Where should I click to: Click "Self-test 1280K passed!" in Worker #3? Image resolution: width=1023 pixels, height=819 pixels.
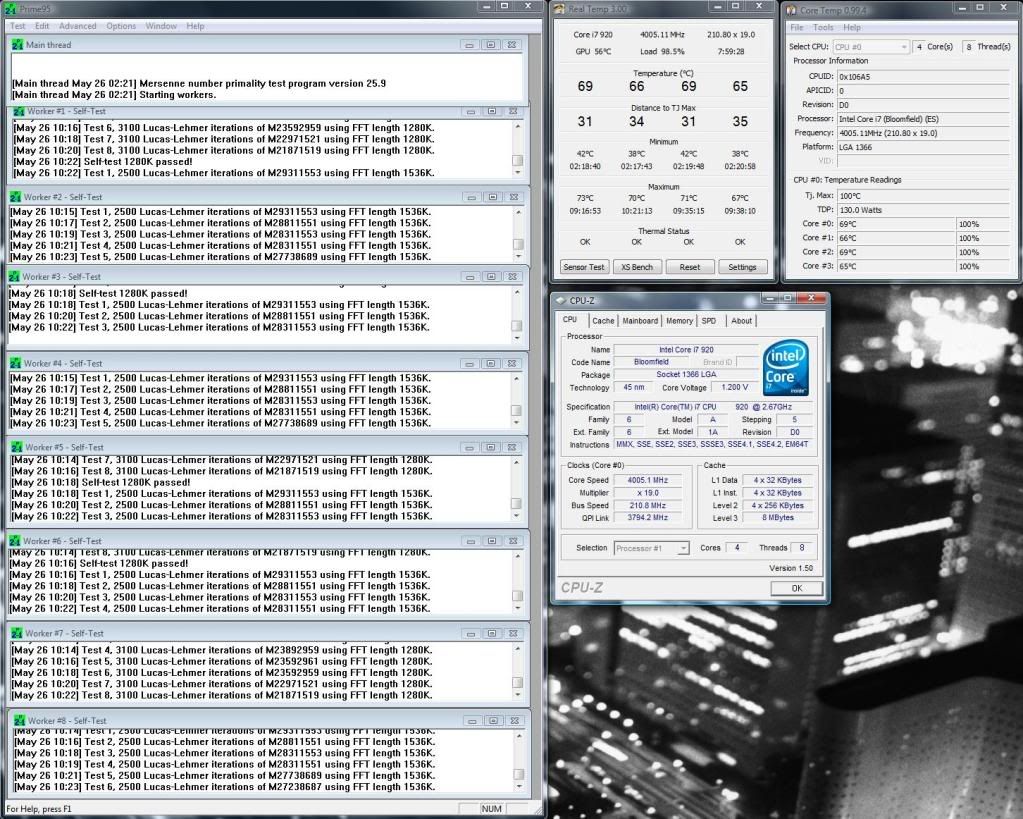click(x=133, y=294)
